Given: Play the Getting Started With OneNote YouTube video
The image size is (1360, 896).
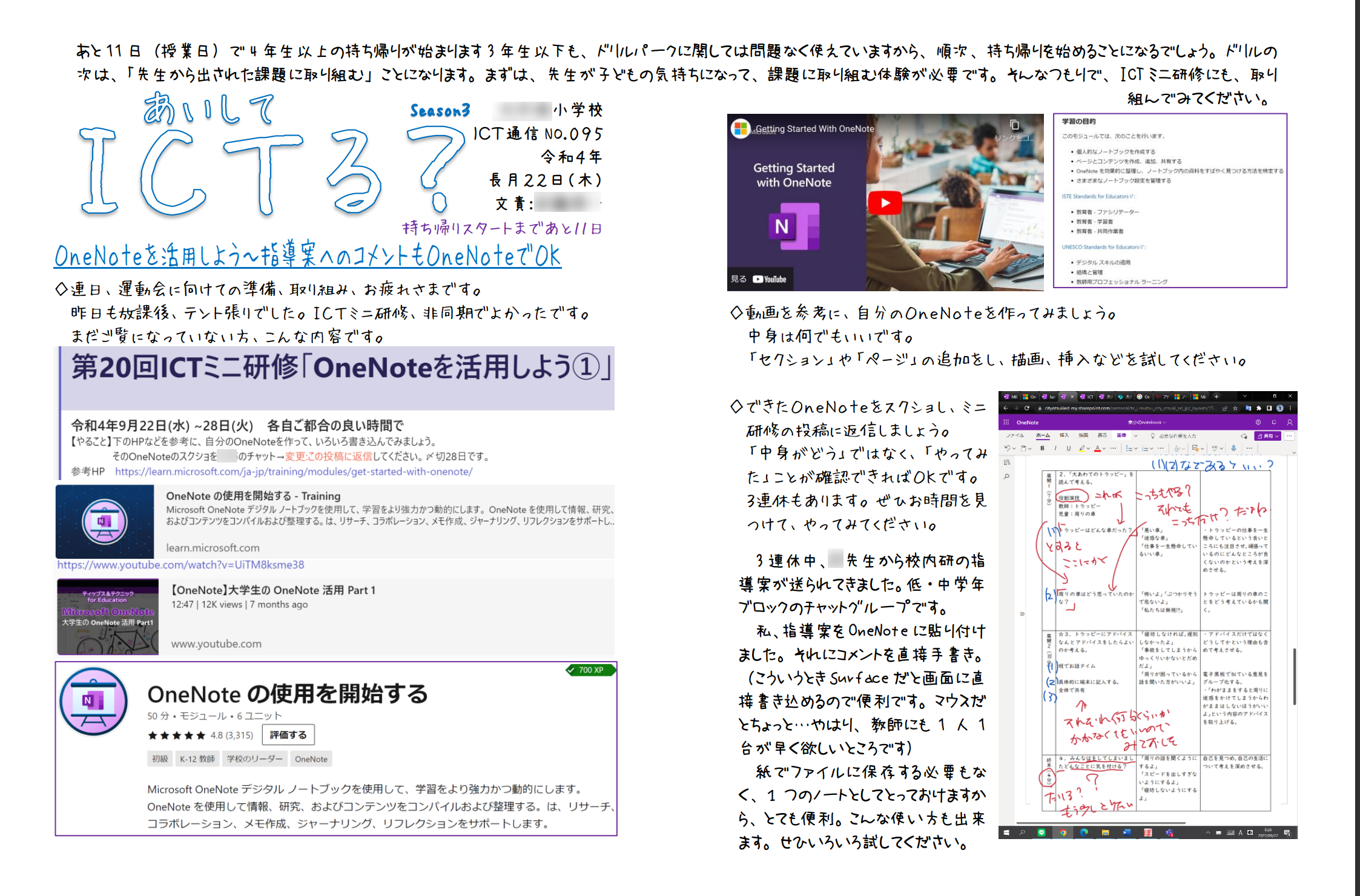Looking at the screenshot, I should 886,203.
